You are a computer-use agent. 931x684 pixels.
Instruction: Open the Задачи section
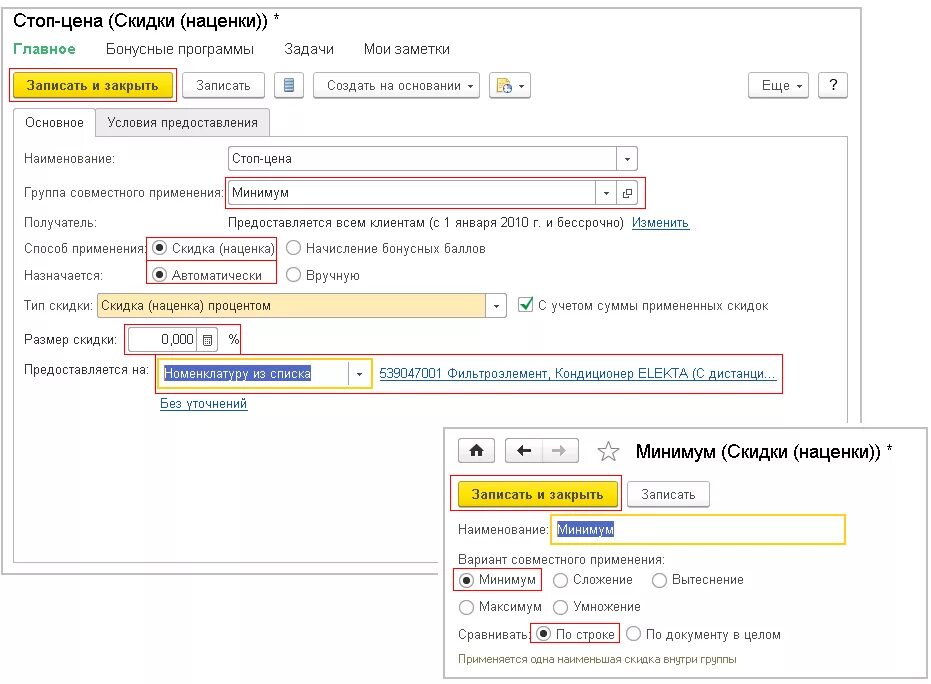(309, 49)
